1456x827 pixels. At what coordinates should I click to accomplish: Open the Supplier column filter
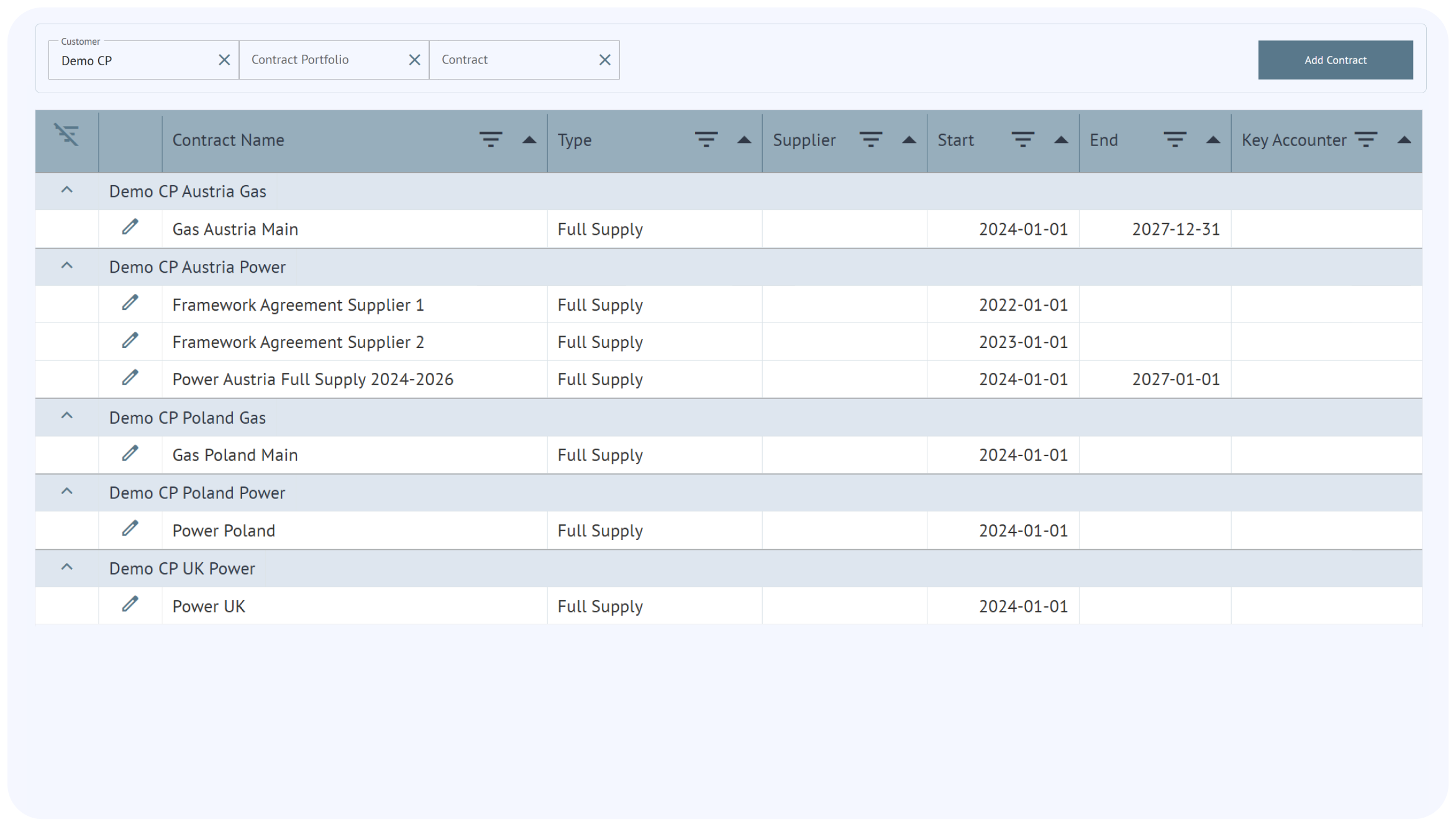tap(871, 140)
